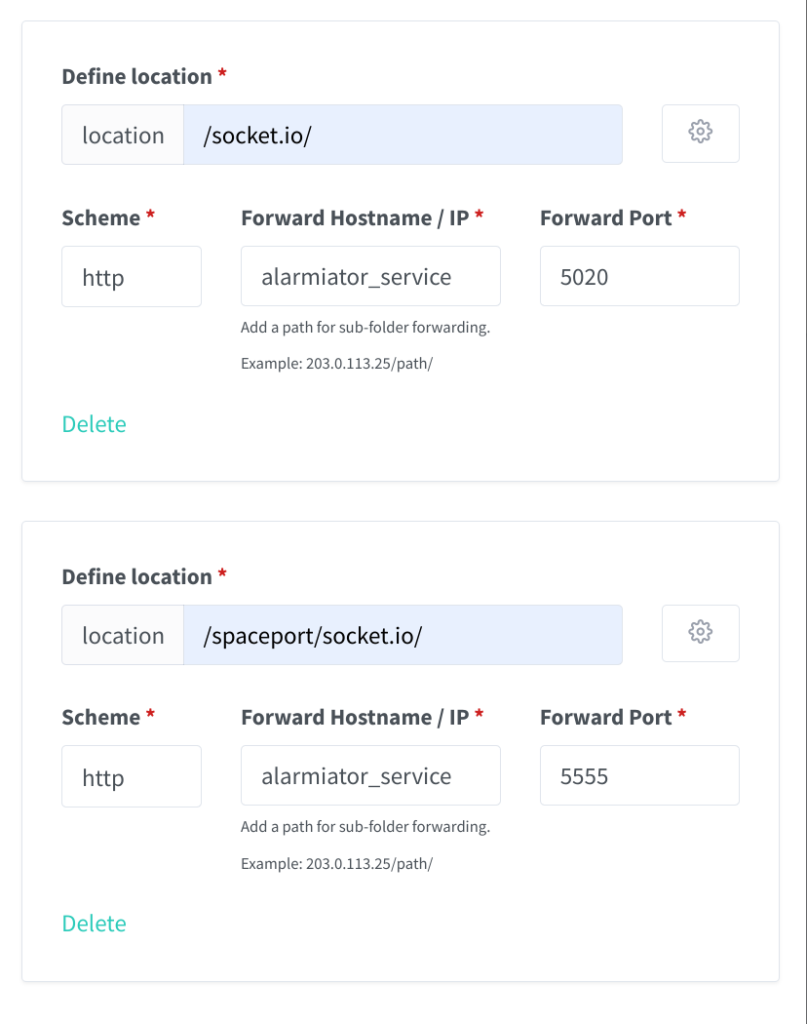Open gear settings for /spaceport/socket.io/ location

[700, 633]
